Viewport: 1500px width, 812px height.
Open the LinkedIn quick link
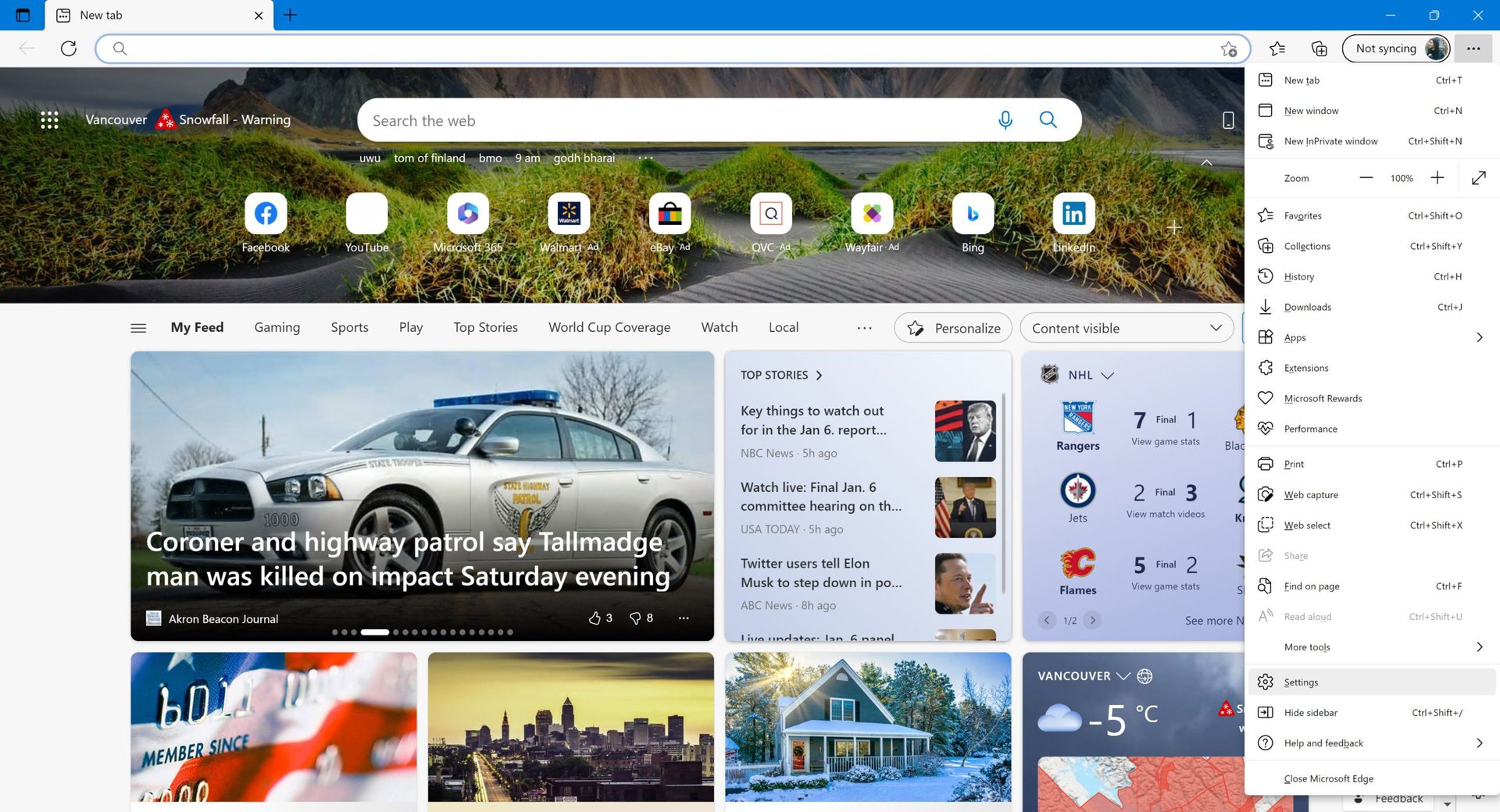coord(1073,214)
